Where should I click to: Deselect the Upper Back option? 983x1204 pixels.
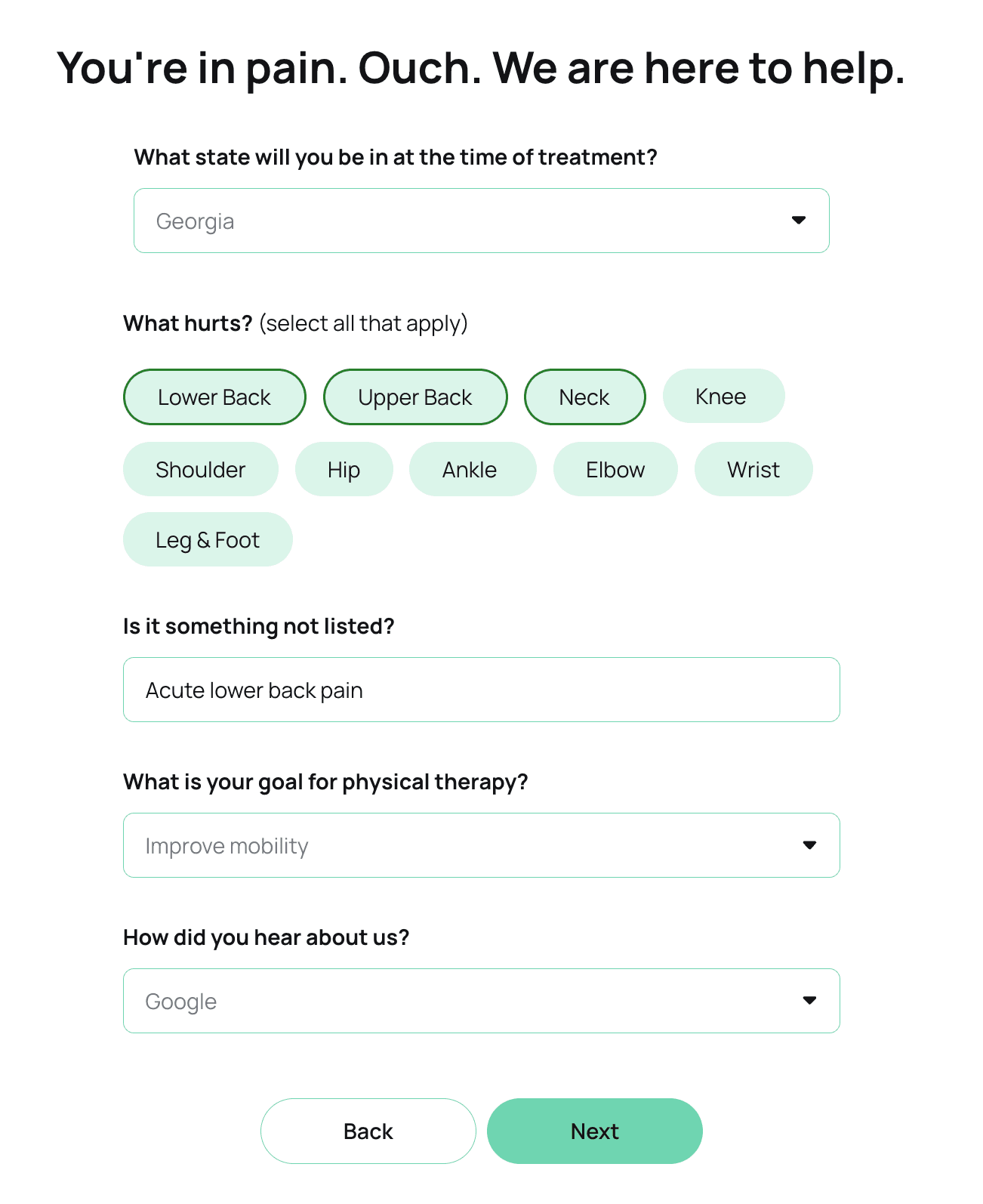pyautogui.click(x=415, y=397)
